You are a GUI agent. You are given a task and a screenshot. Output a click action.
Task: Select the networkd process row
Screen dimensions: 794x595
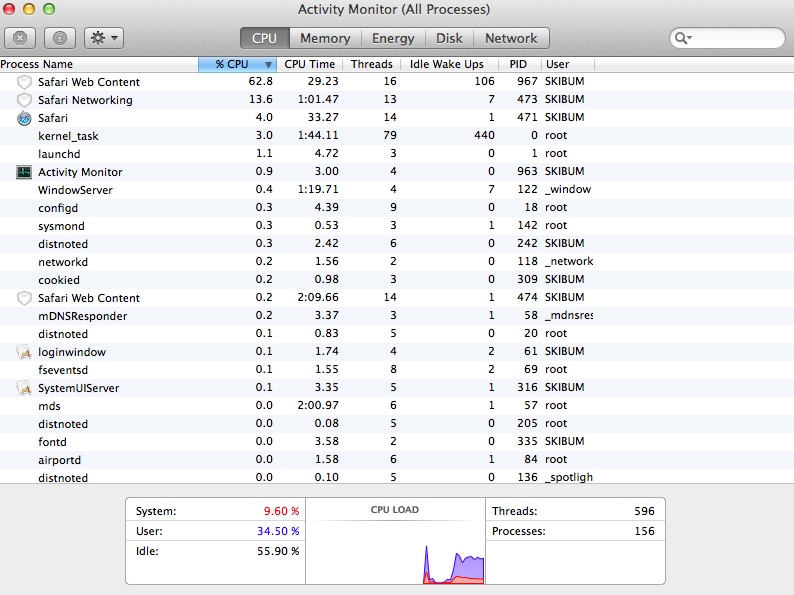click(397, 262)
